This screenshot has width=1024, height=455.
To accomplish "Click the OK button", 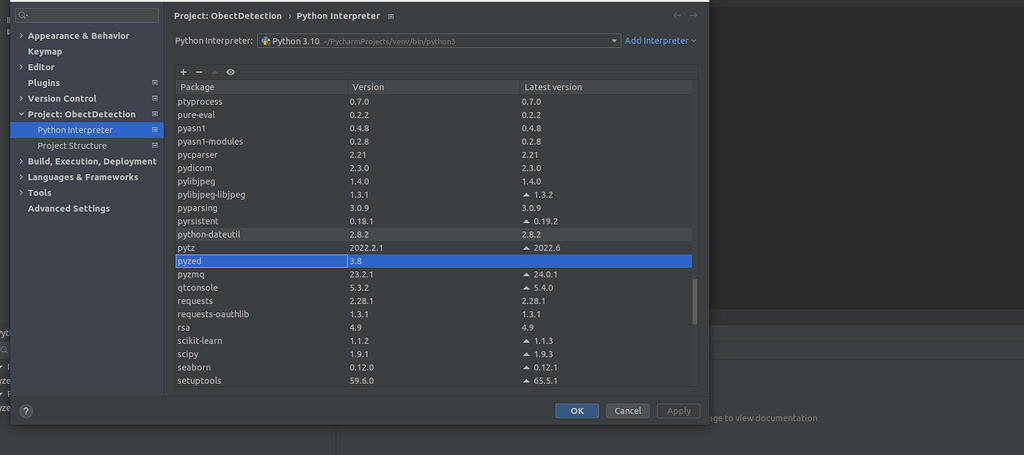I will 577,411.
